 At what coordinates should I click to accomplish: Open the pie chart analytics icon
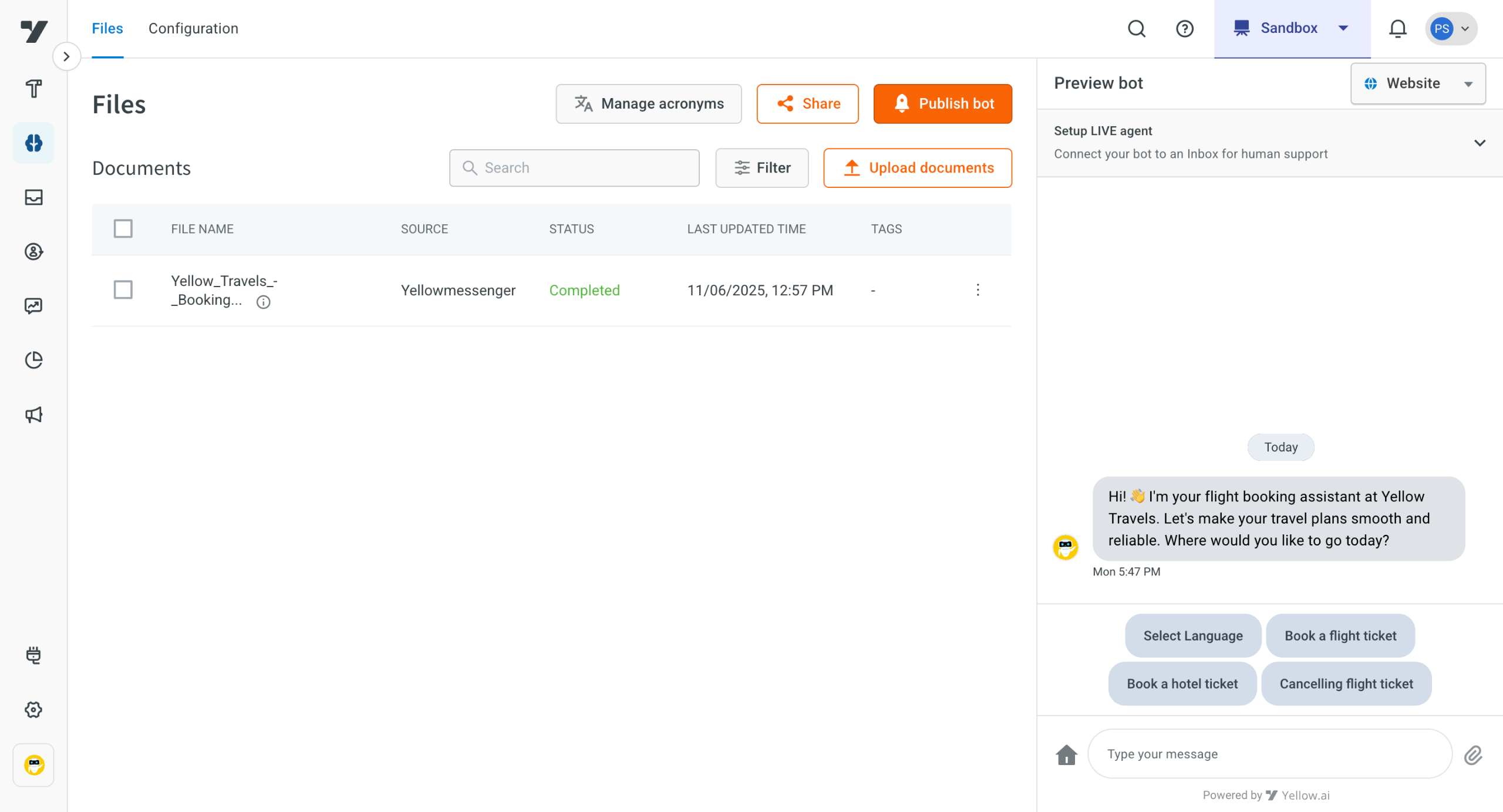33,360
